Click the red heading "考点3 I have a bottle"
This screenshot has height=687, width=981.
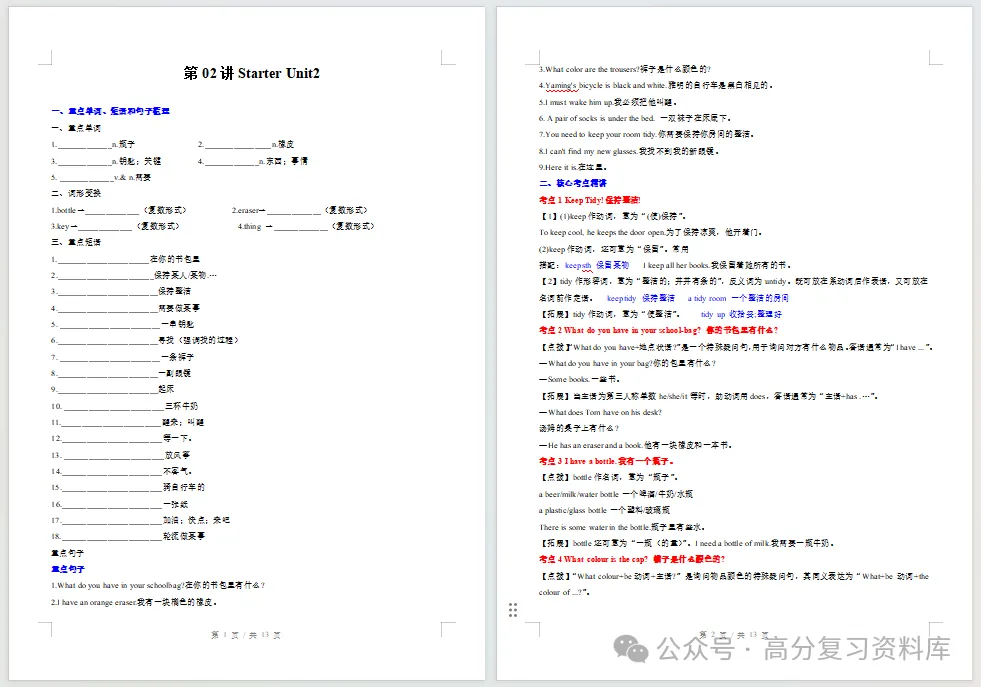606,461
